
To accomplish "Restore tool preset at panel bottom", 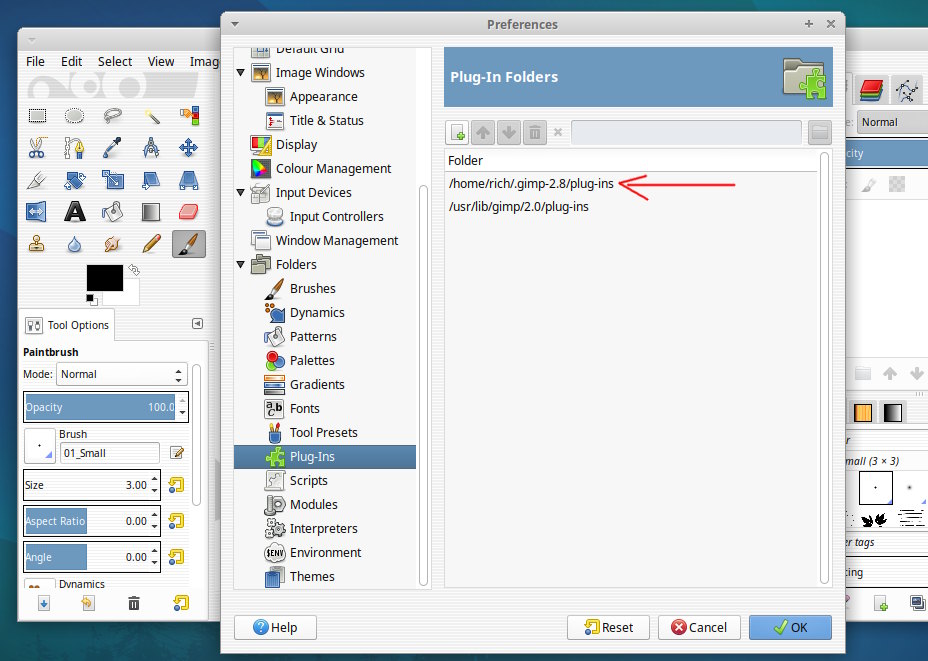I will (x=88, y=603).
